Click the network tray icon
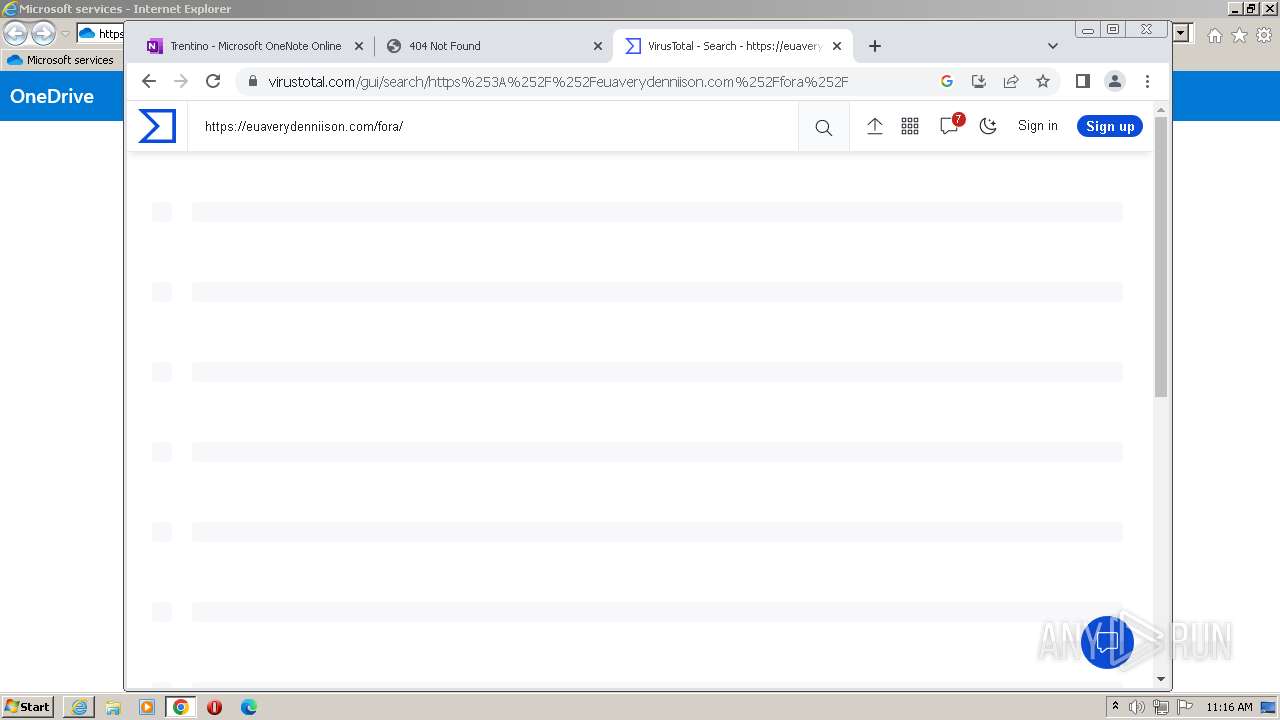The image size is (1280, 720). coord(1161,707)
